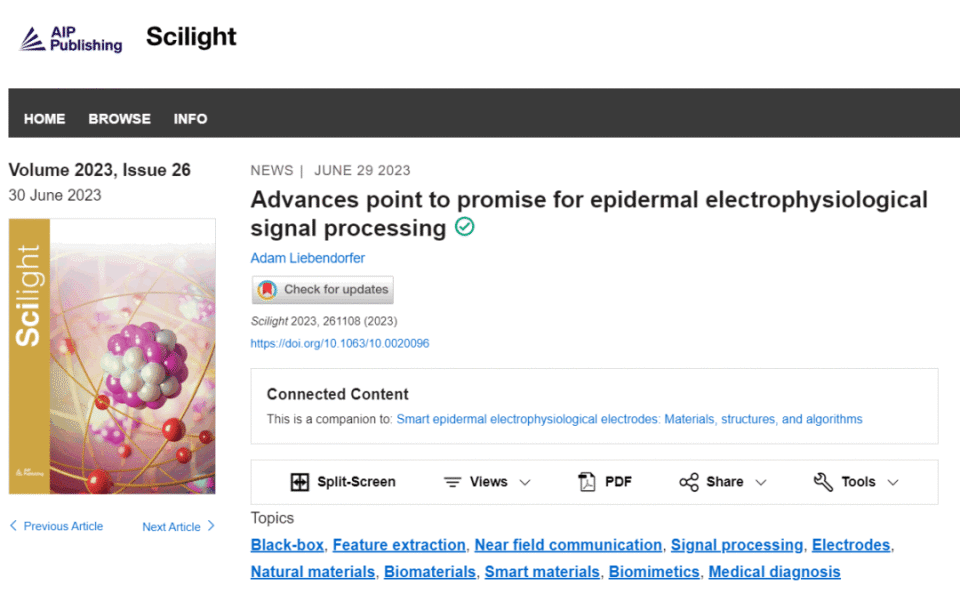Click the green open-access checkmark icon

point(464,227)
